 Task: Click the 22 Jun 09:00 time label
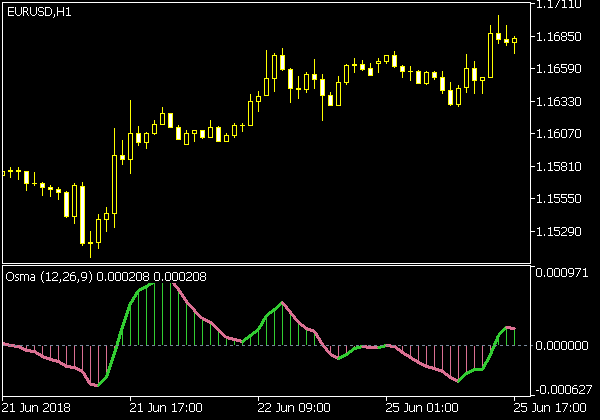(294, 408)
